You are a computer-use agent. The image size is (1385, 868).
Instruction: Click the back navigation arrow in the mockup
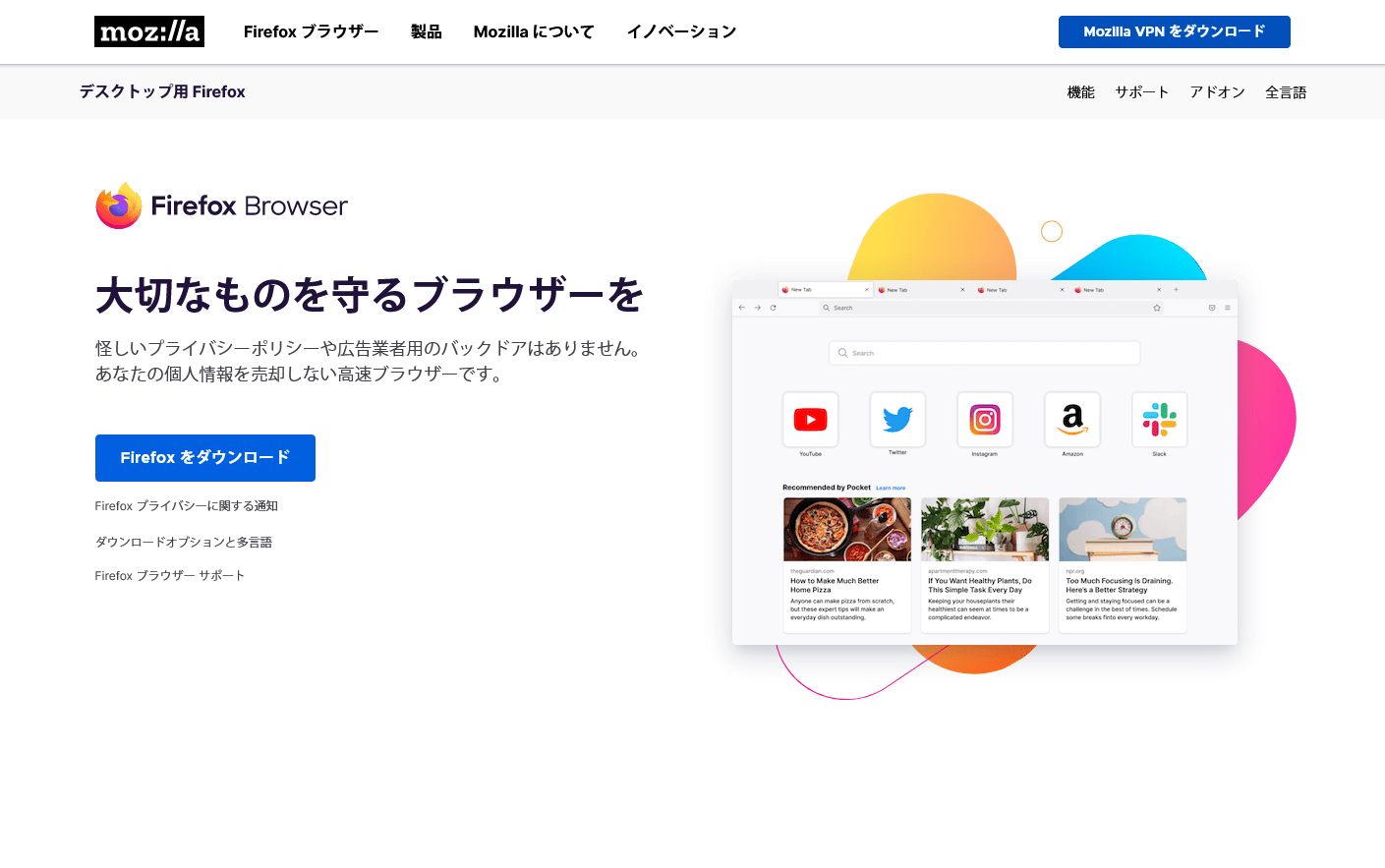(740, 307)
